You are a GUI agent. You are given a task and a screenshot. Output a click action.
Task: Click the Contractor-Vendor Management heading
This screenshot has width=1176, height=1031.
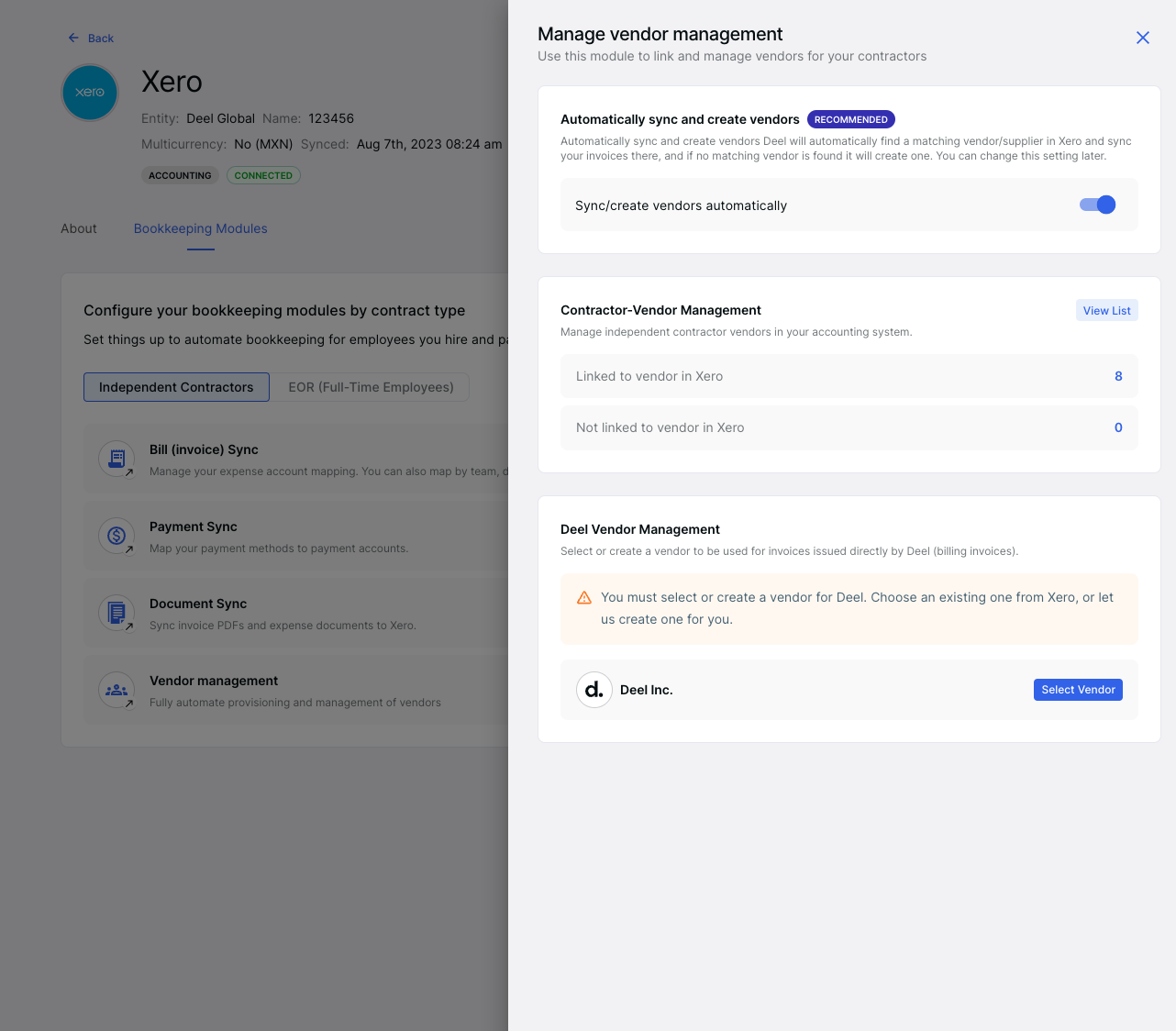(x=660, y=310)
